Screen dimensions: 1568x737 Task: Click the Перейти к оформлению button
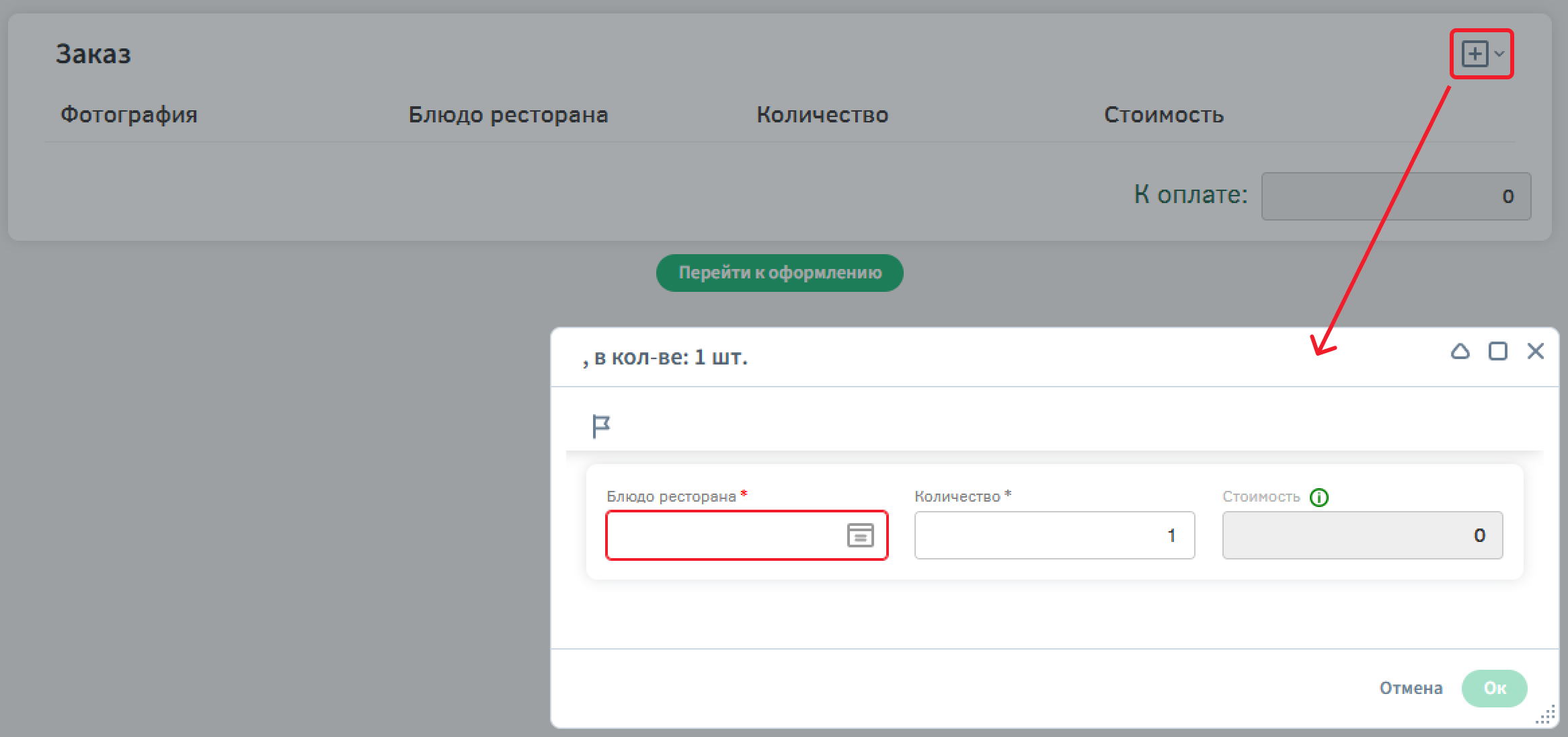pos(779,273)
